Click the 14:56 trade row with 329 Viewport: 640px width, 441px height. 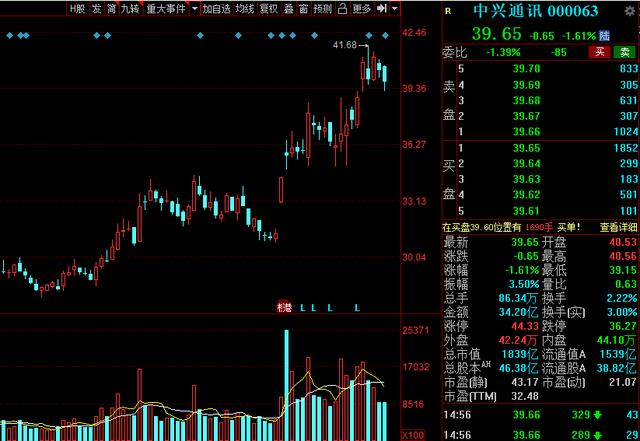pos(541,415)
